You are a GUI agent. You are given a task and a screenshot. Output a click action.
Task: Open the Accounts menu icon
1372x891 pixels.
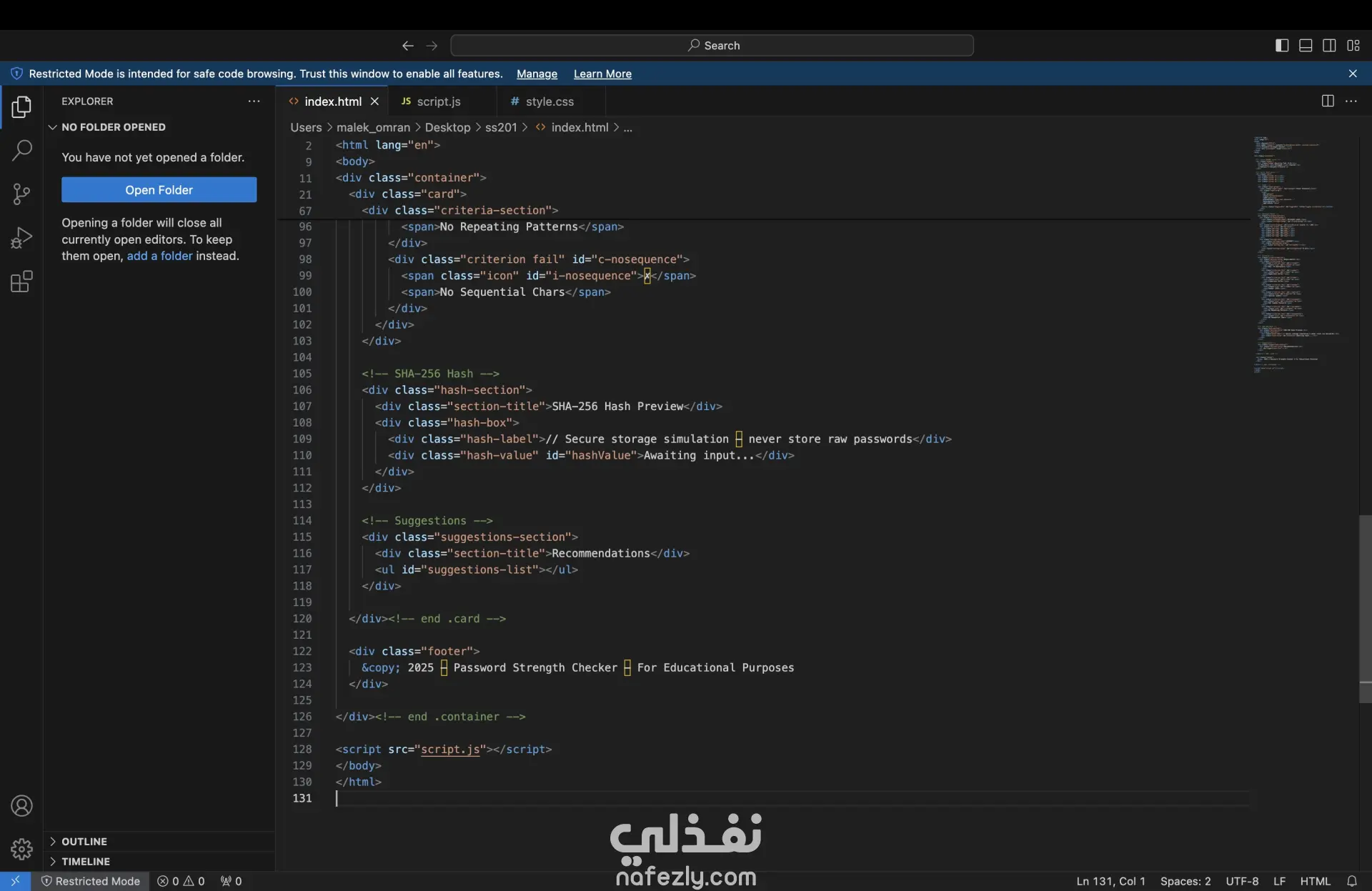pos(21,806)
